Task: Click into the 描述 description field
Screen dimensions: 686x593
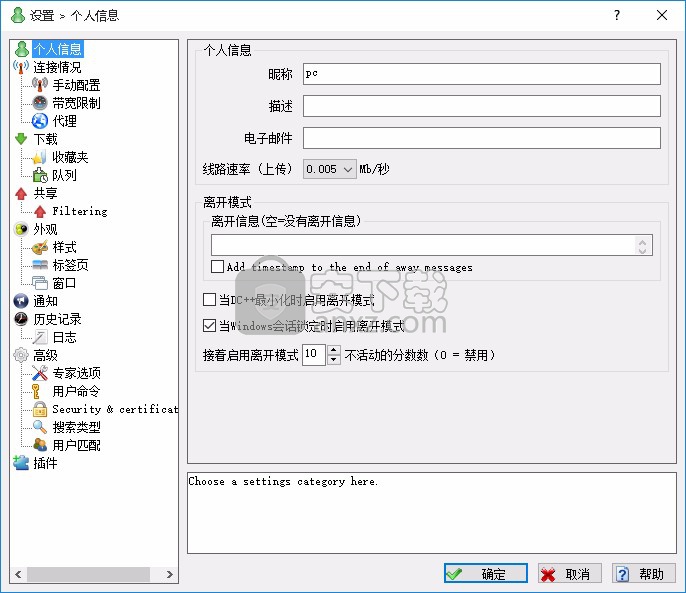Action: (482, 106)
